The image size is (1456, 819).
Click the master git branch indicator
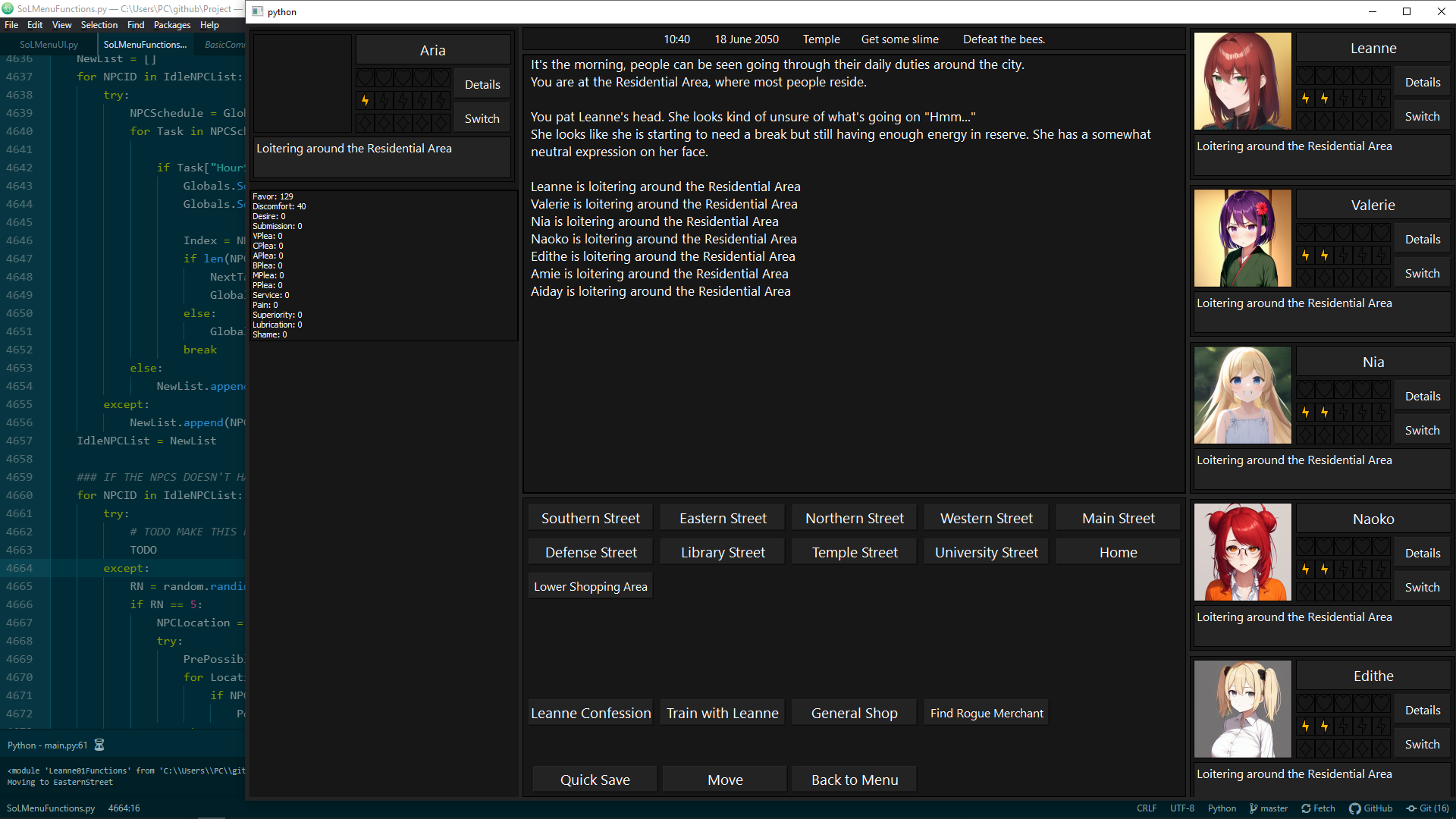(1269, 808)
